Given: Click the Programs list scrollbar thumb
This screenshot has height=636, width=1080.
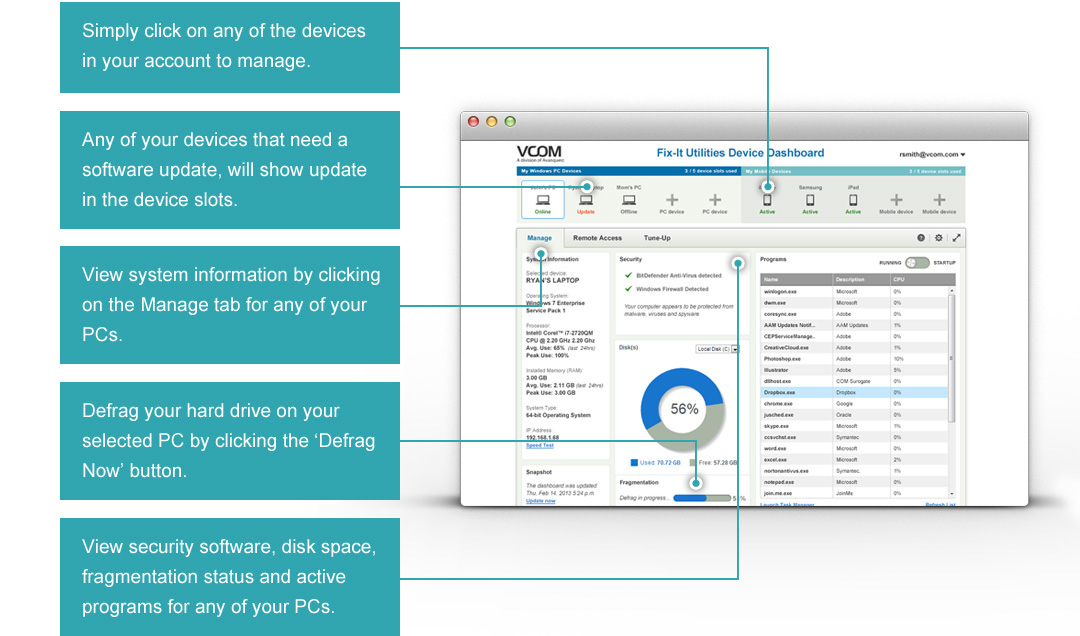Looking at the screenshot, I should (952, 358).
